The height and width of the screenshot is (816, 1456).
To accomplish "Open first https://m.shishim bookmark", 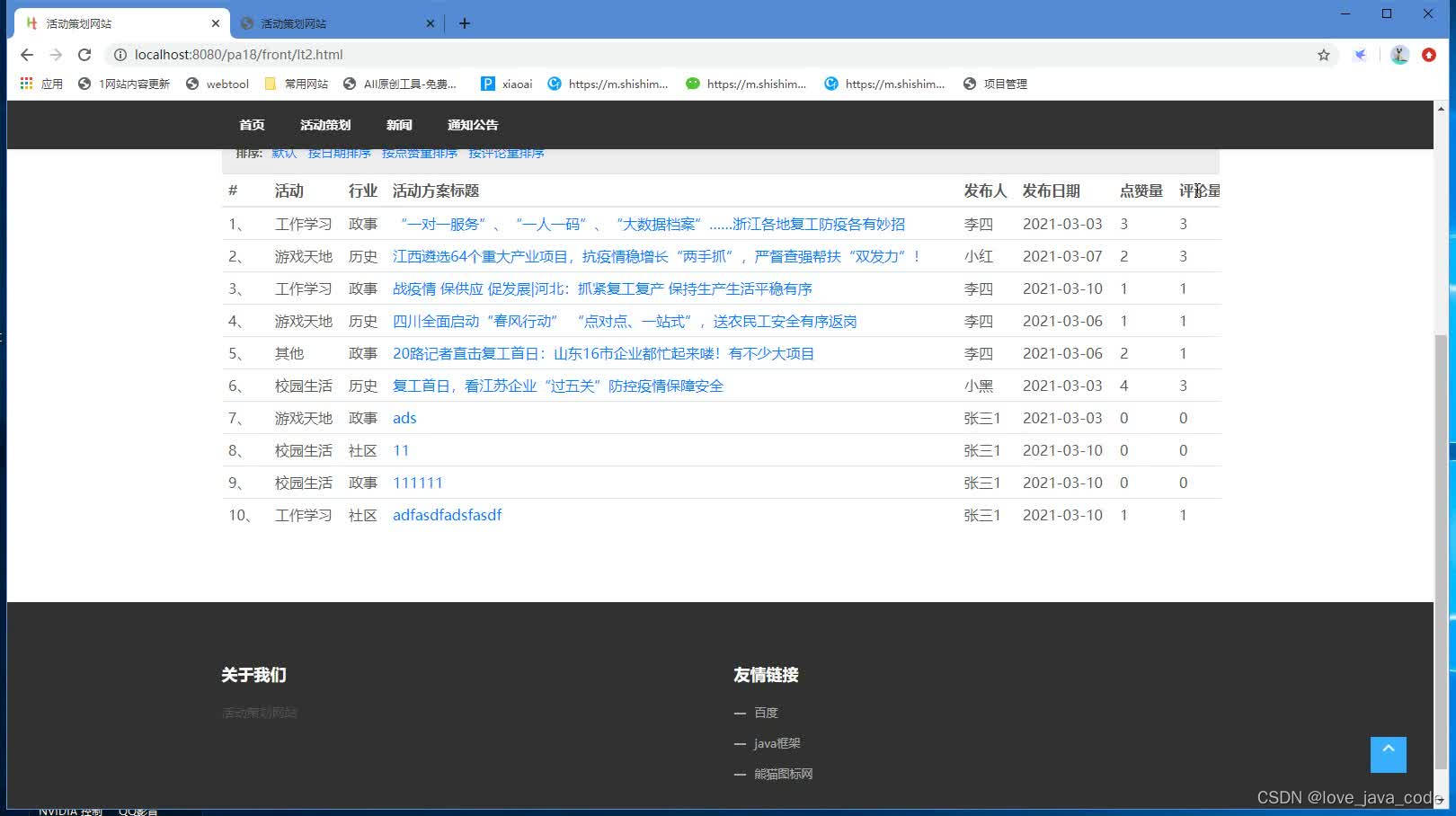I will point(608,84).
